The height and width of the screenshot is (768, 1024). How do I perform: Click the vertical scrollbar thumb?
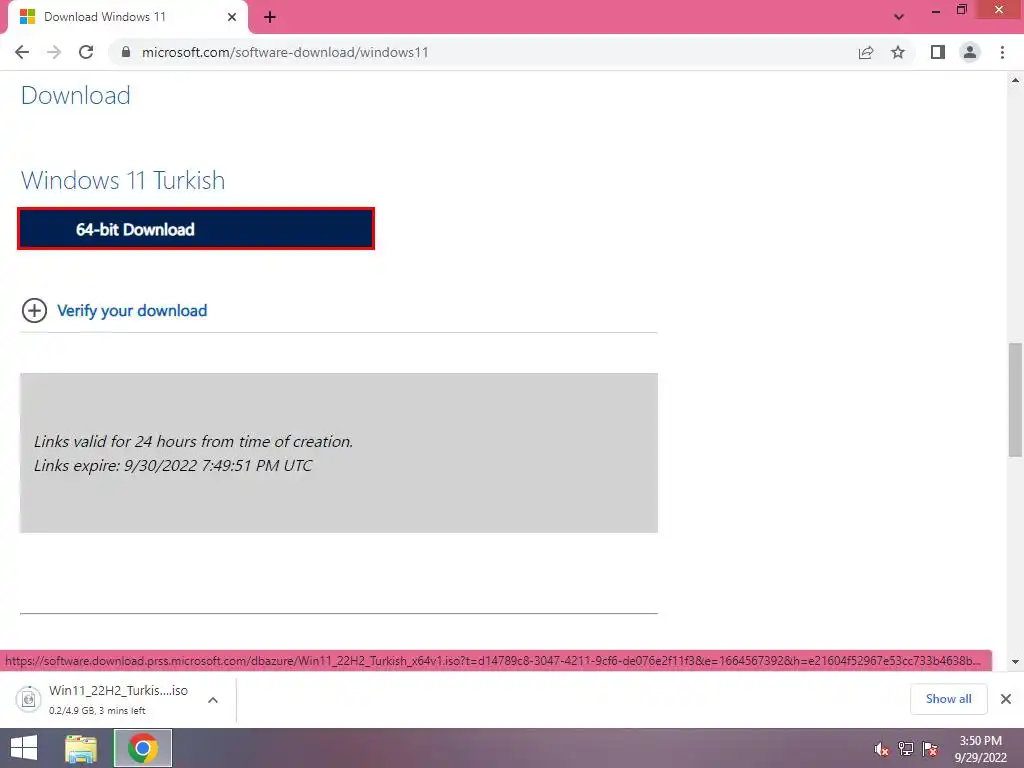pyautogui.click(x=1015, y=400)
